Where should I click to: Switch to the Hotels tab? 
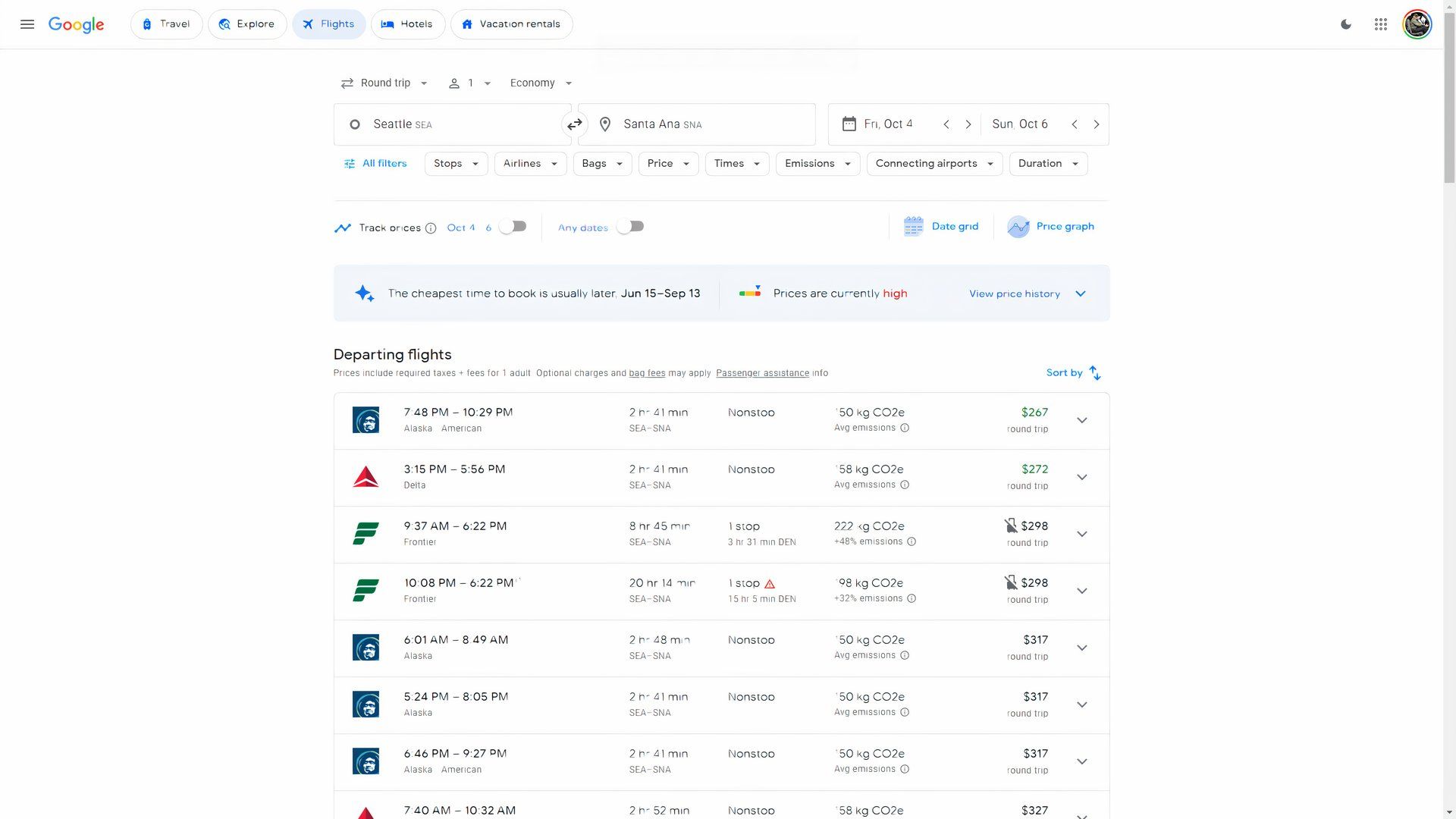click(407, 24)
